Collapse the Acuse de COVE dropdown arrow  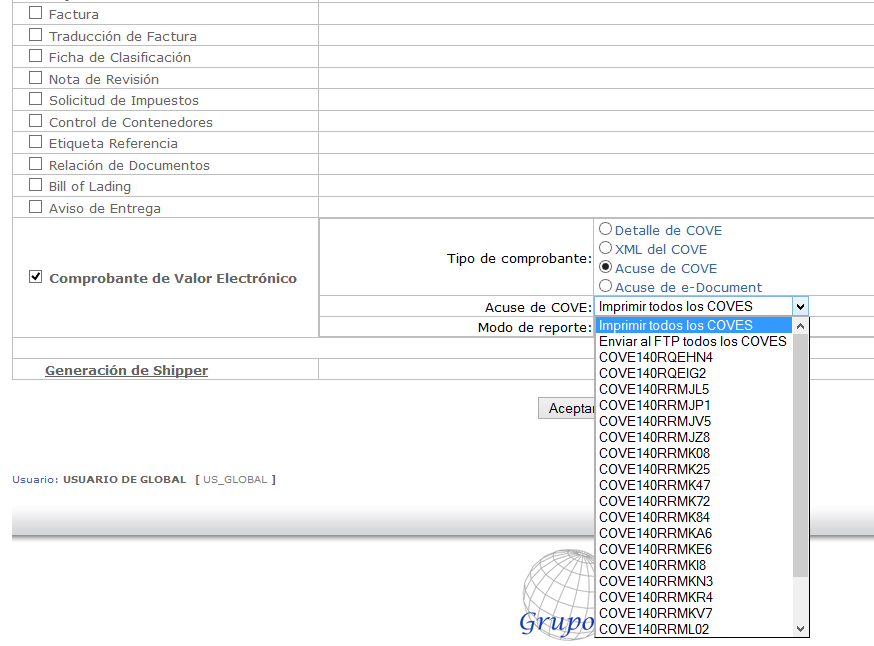tap(800, 306)
